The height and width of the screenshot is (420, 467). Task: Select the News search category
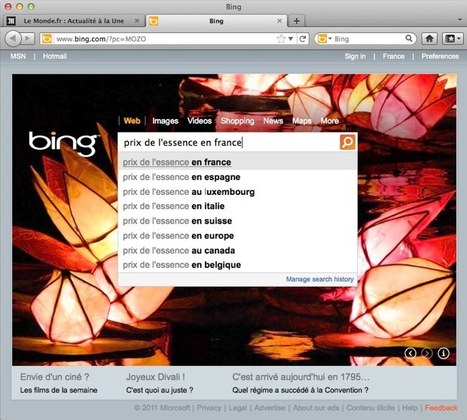point(273,121)
